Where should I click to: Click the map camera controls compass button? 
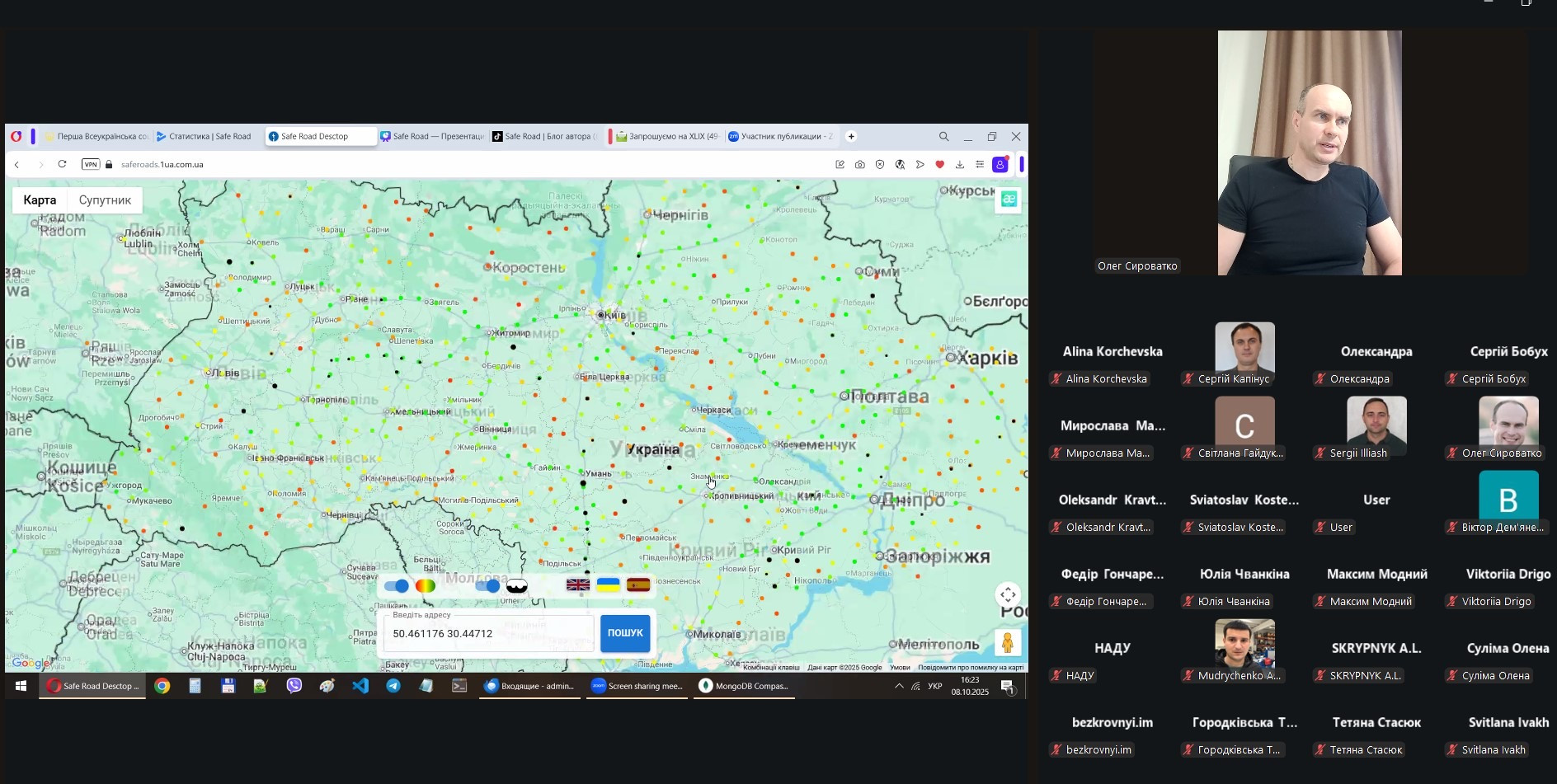pos(1008,595)
